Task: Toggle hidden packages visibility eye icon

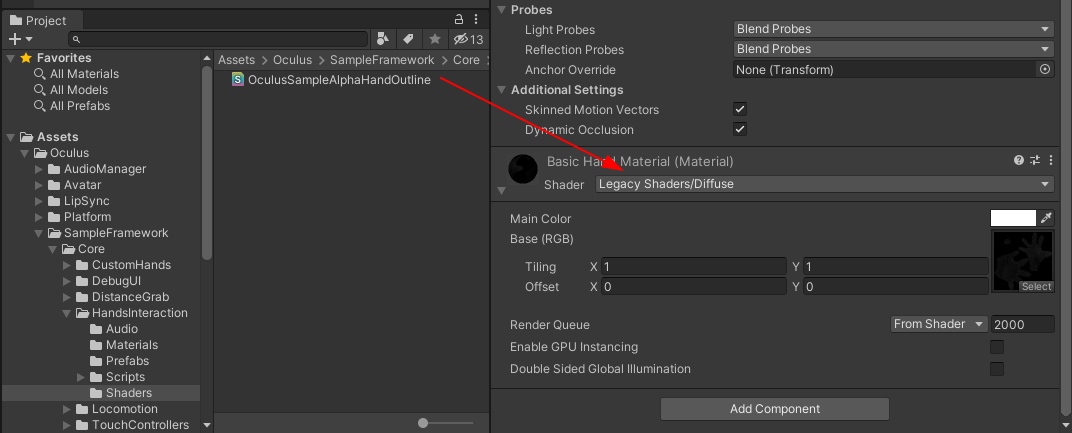Action: tap(461, 39)
